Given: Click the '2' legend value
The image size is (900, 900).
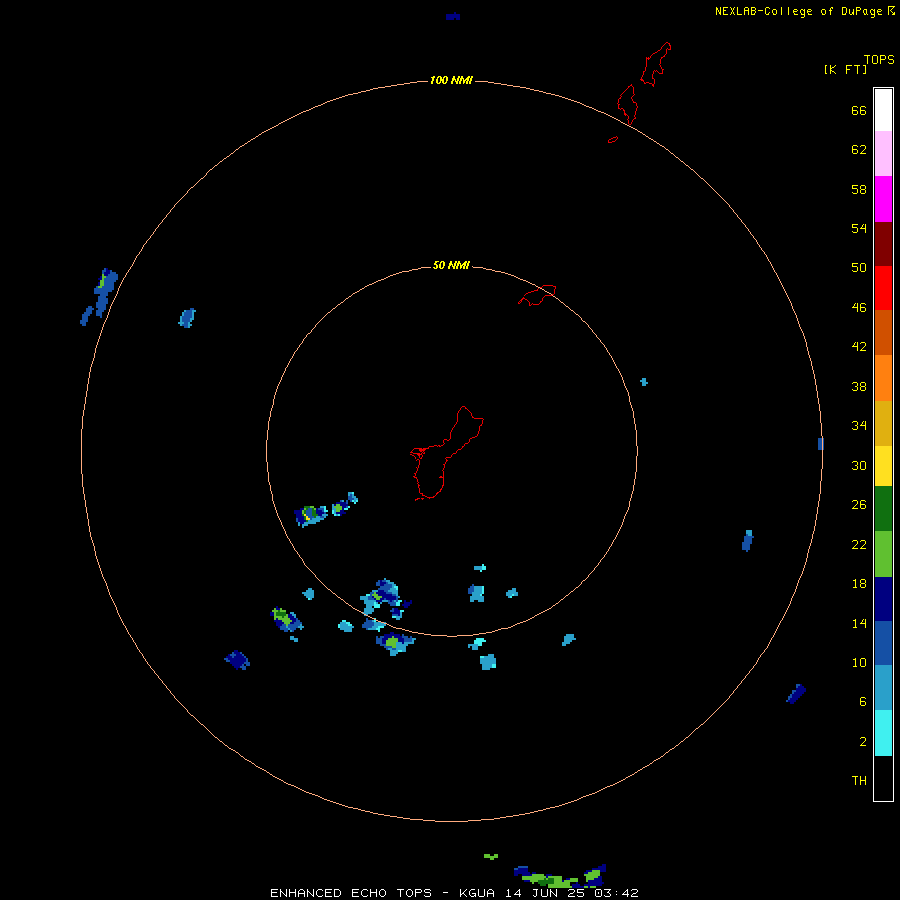Looking at the screenshot, I should [863, 742].
